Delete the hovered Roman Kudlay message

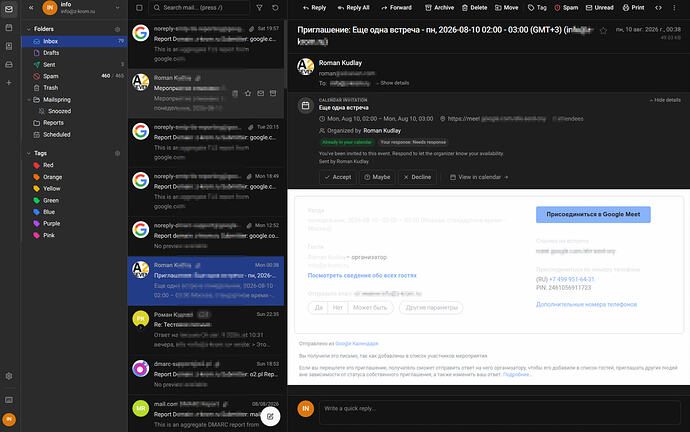click(x=235, y=93)
